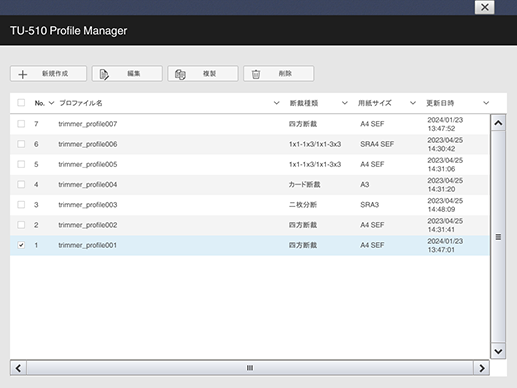
Task: Click the plus icon for new profile
Action: tap(23, 74)
